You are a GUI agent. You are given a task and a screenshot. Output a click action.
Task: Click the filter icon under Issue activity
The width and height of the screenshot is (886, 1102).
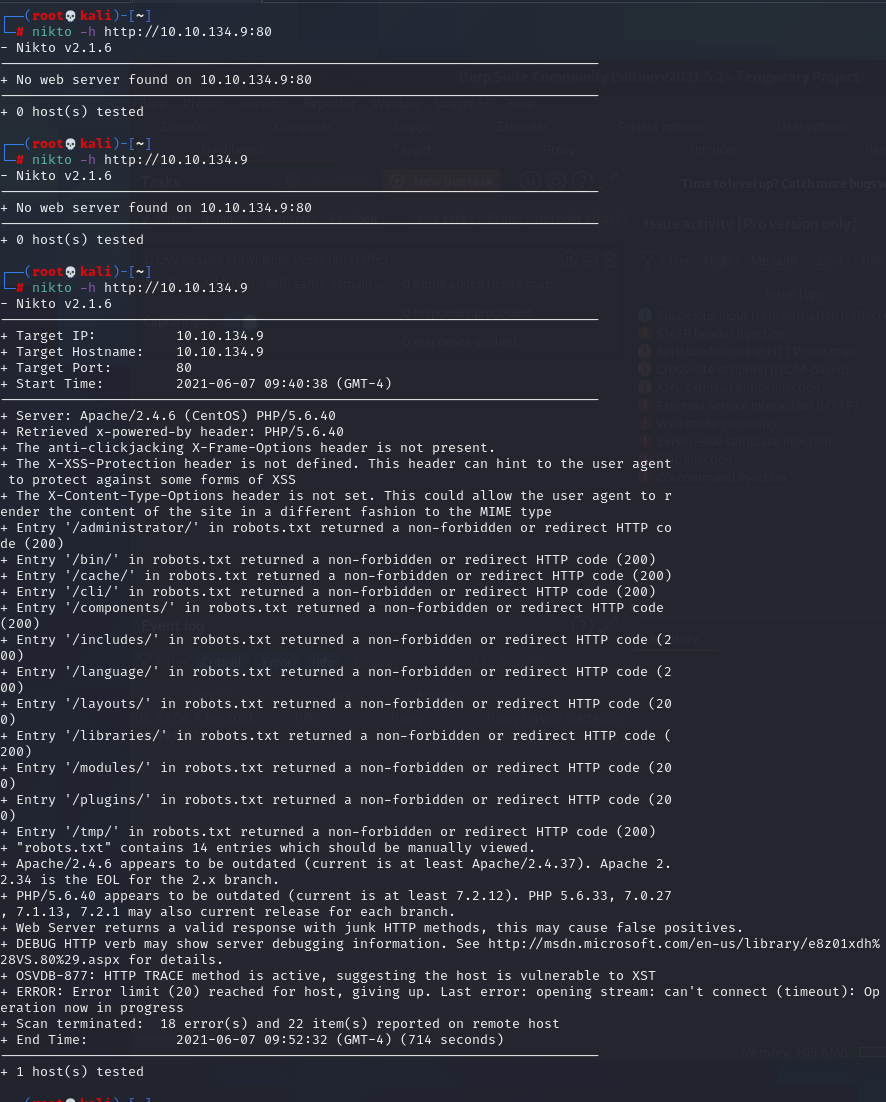(648, 259)
